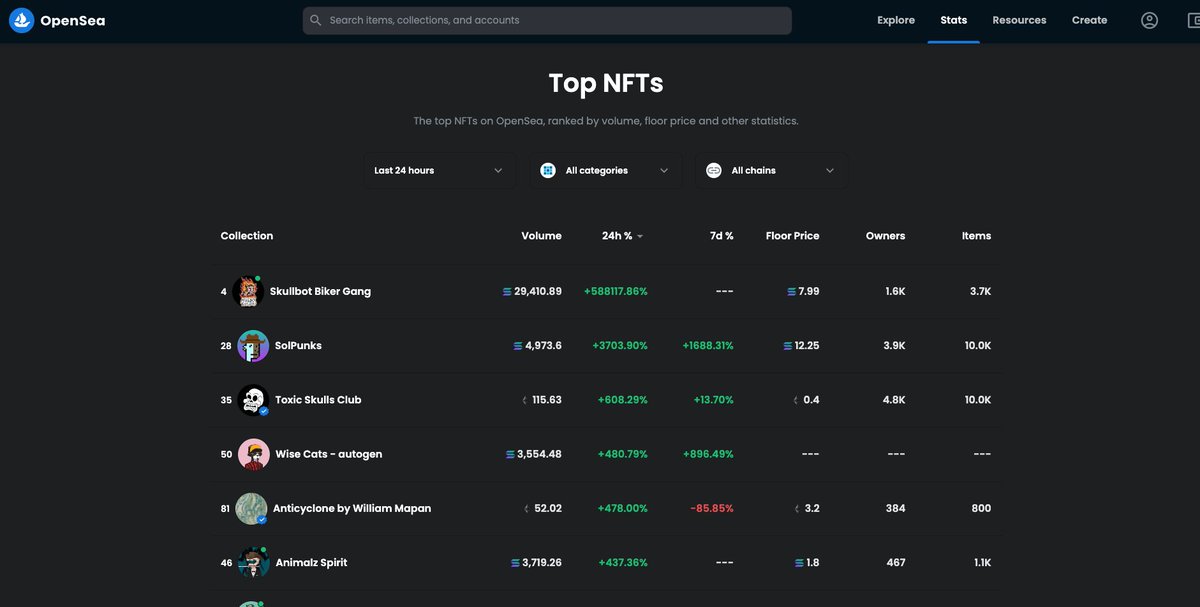The height and width of the screenshot is (607, 1200).
Task: Open Anticyclone by William Mapan link
Action: pos(352,509)
